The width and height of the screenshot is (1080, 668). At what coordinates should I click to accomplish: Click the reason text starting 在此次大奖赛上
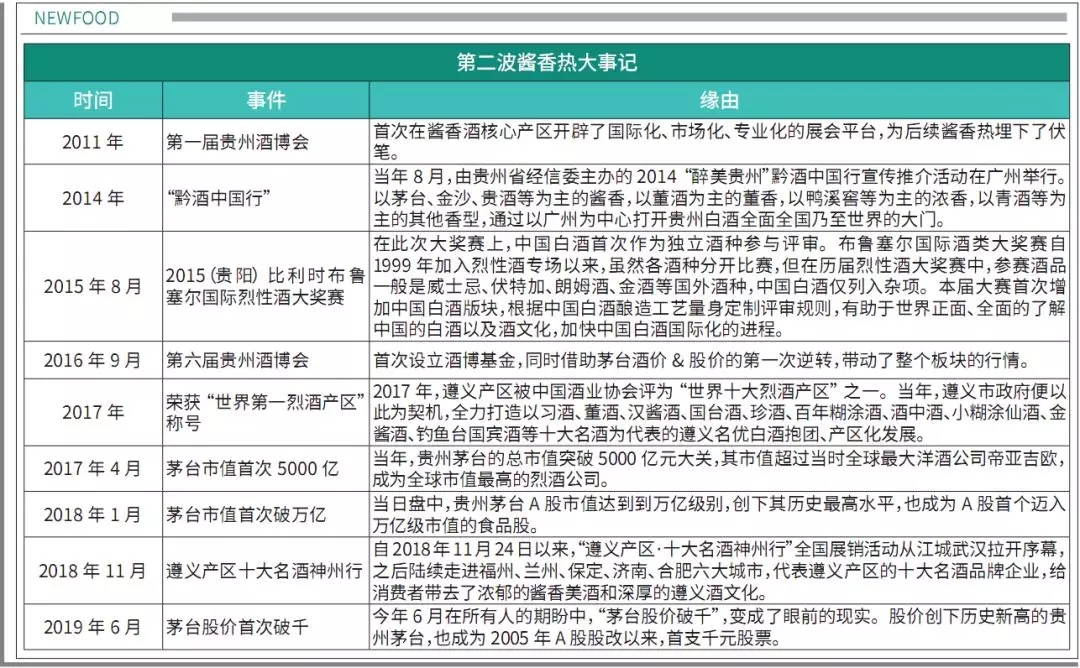click(719, 286)
